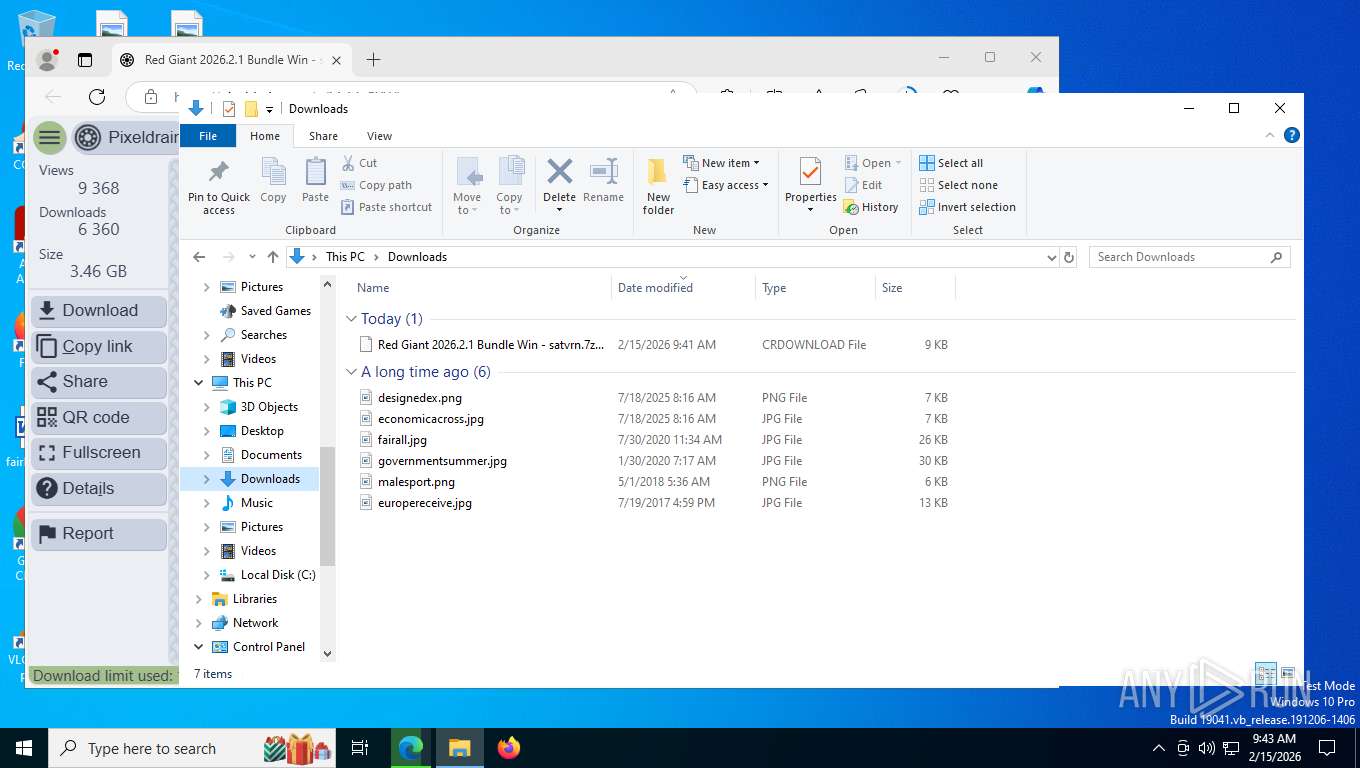Image resolution: width=1360 pixels, height=768 pixels.
Task: Click quick access toolbar New folder icon
Action: (x=251, y=108)
